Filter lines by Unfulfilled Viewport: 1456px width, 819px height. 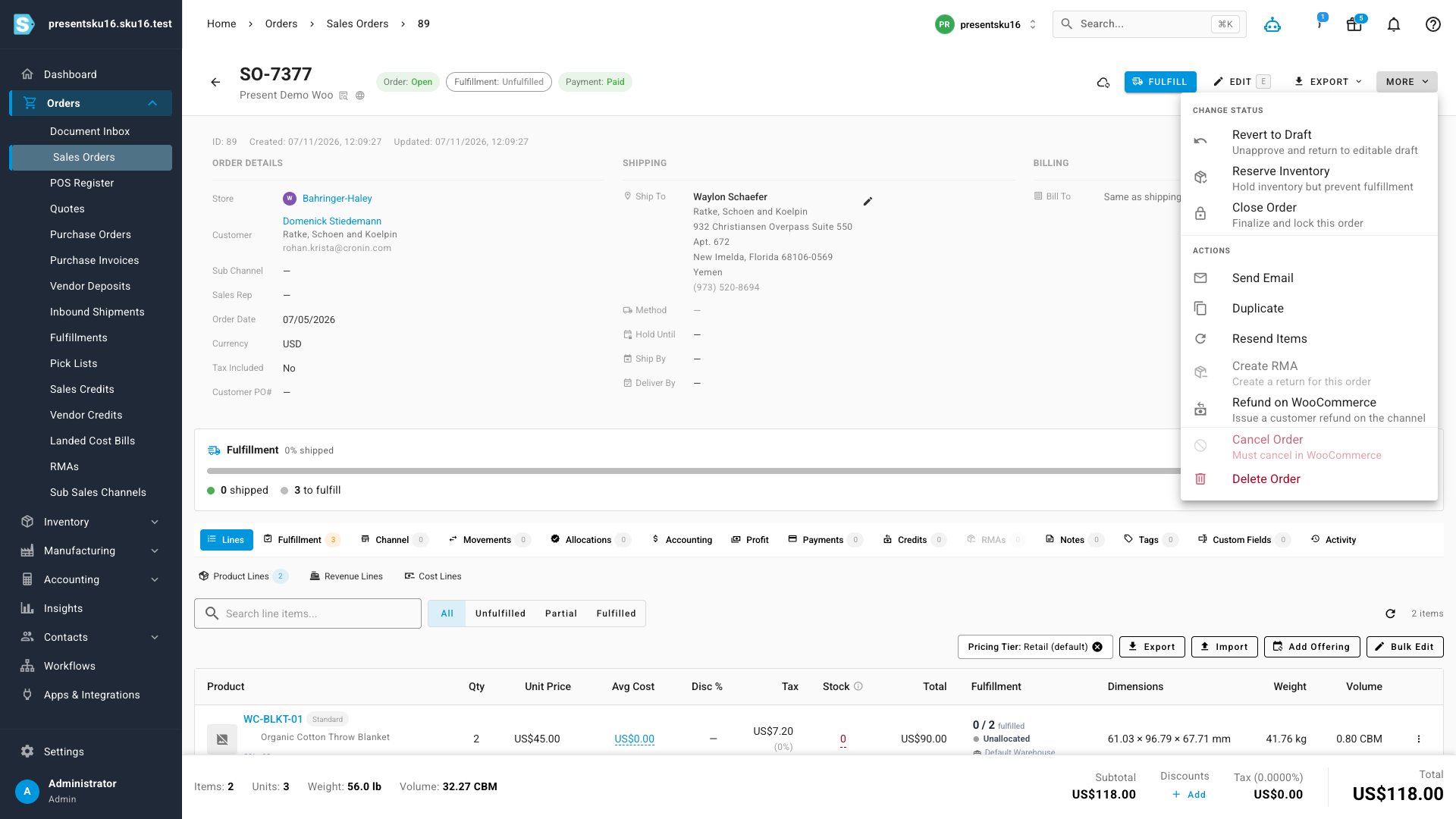coord(500,613)
